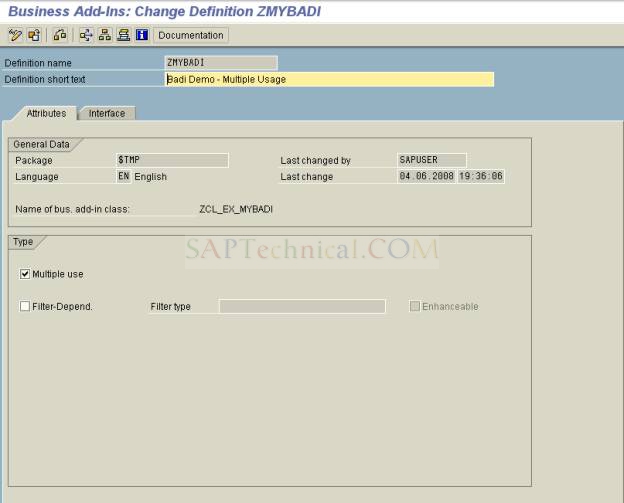This screenshot has width=624, height=503.
Task: Click the Display/Change pencil icon
Action: [x=15, y=35]
